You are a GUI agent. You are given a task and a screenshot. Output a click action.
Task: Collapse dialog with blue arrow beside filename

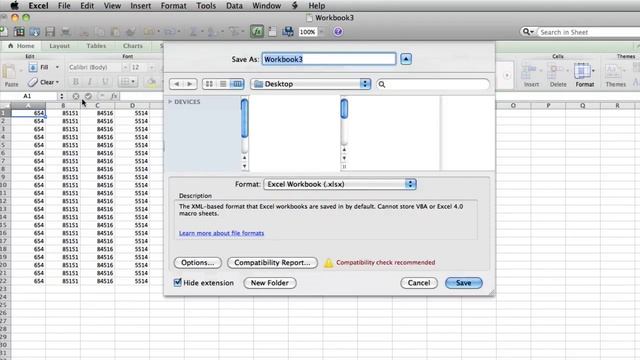point(406,59)
